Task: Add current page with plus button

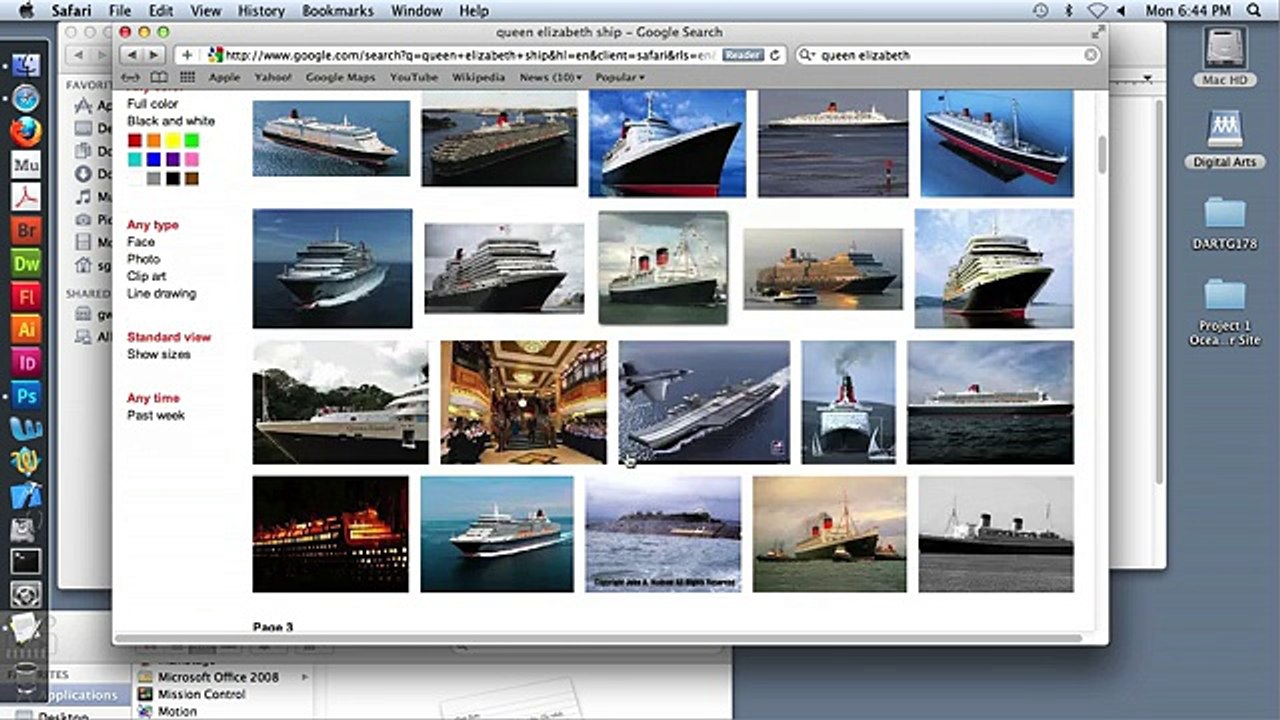Action: coord(187,55)
